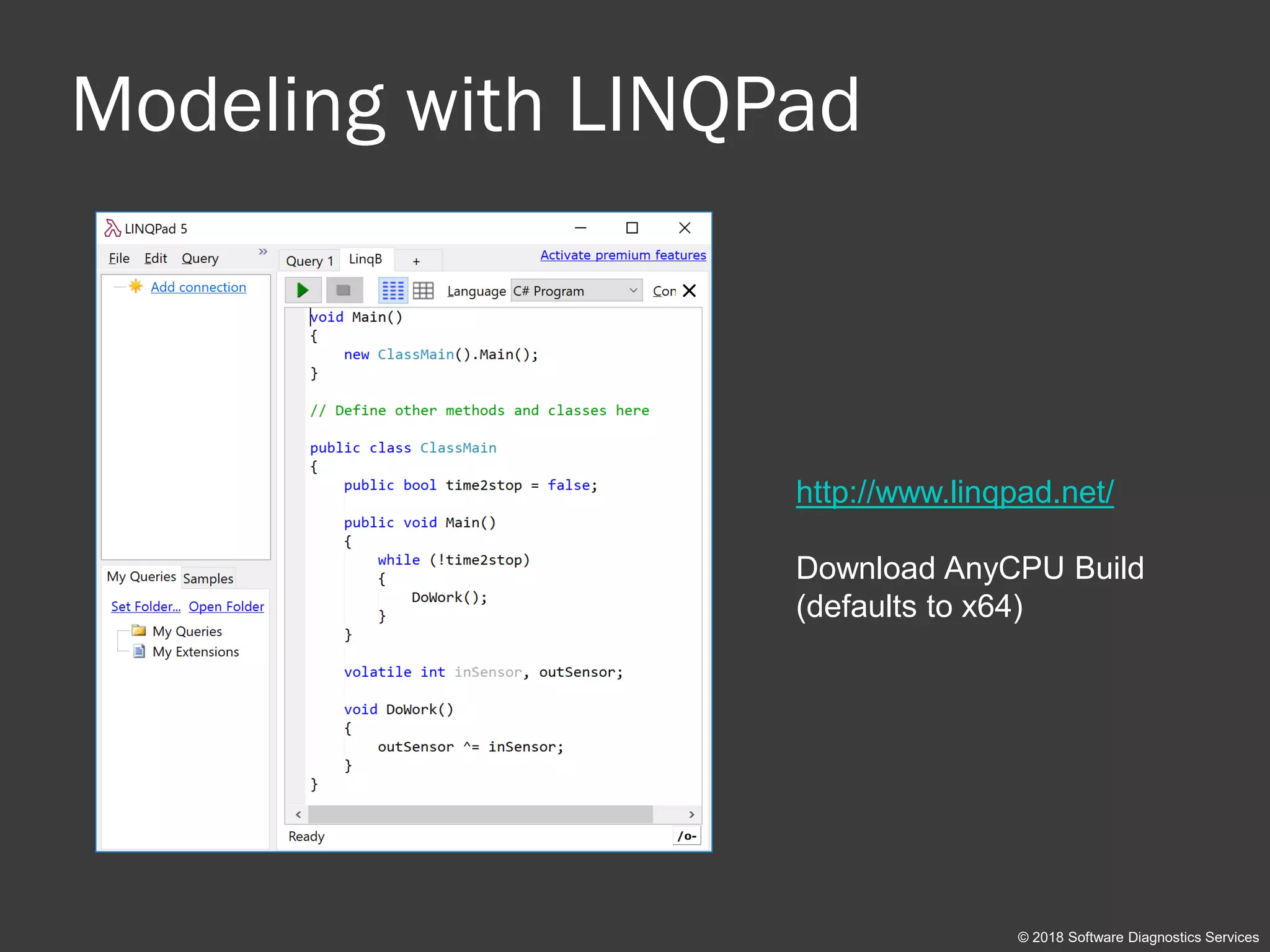Select the LinqB tab
The height and width of the screenshot is (952, 1270).
[366, 259]
